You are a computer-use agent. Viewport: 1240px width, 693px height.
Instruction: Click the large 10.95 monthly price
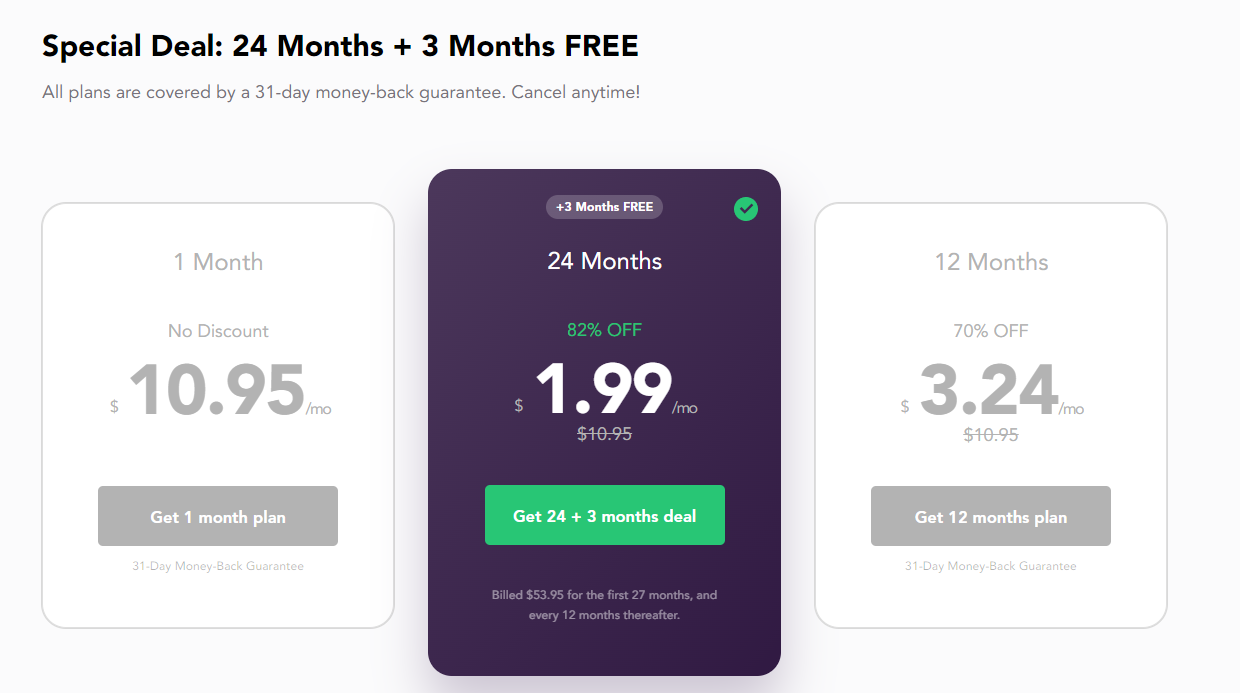click(217, 391)
